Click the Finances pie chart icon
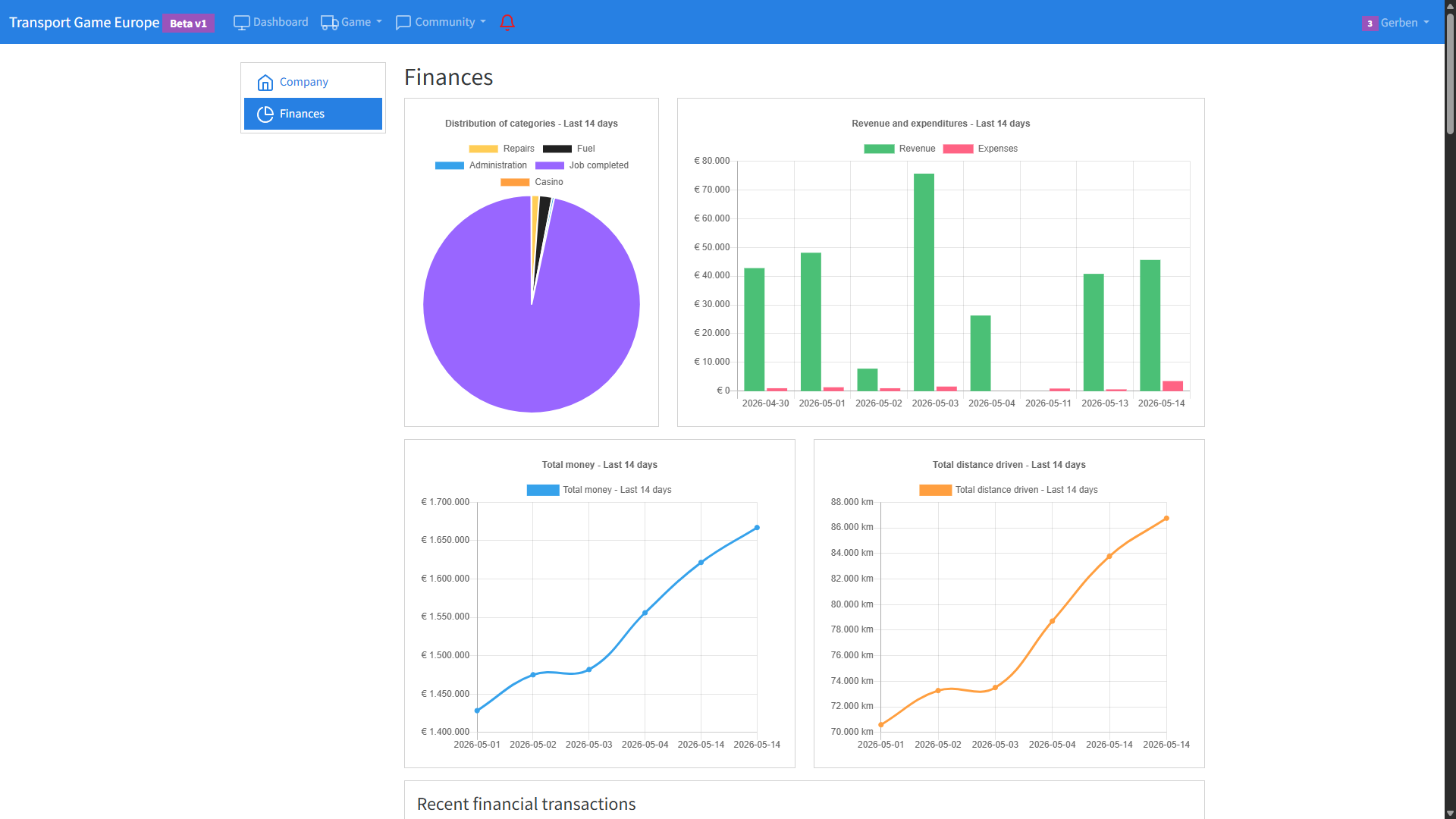Viewport: 1456px width, 819px height. (x=265, y=114)
